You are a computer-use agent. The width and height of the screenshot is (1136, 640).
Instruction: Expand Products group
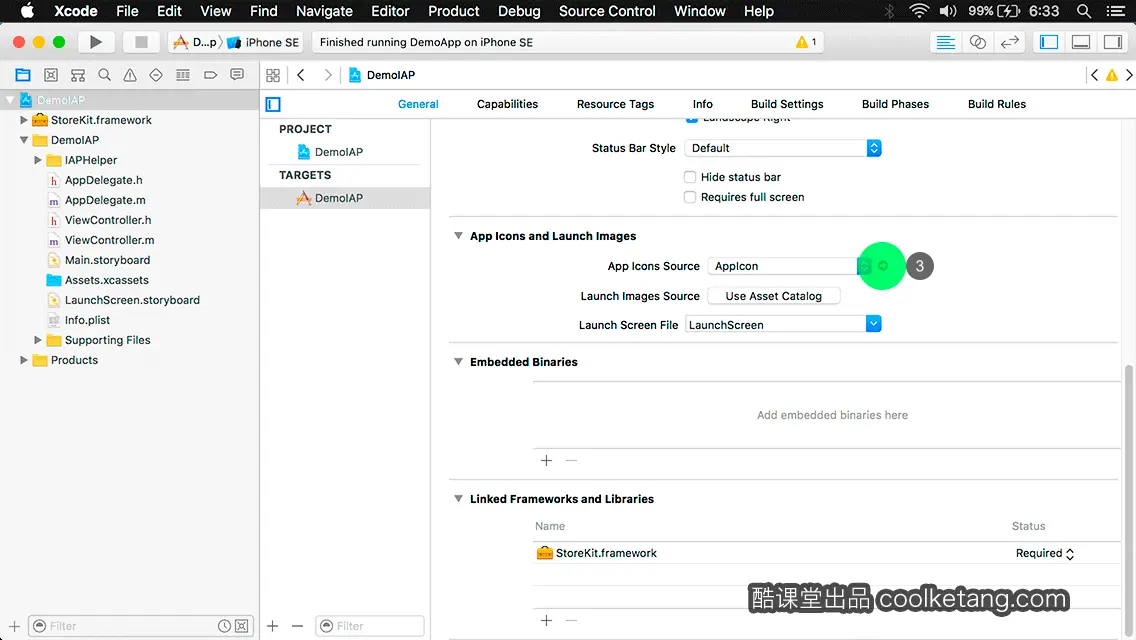click(23, 360)
